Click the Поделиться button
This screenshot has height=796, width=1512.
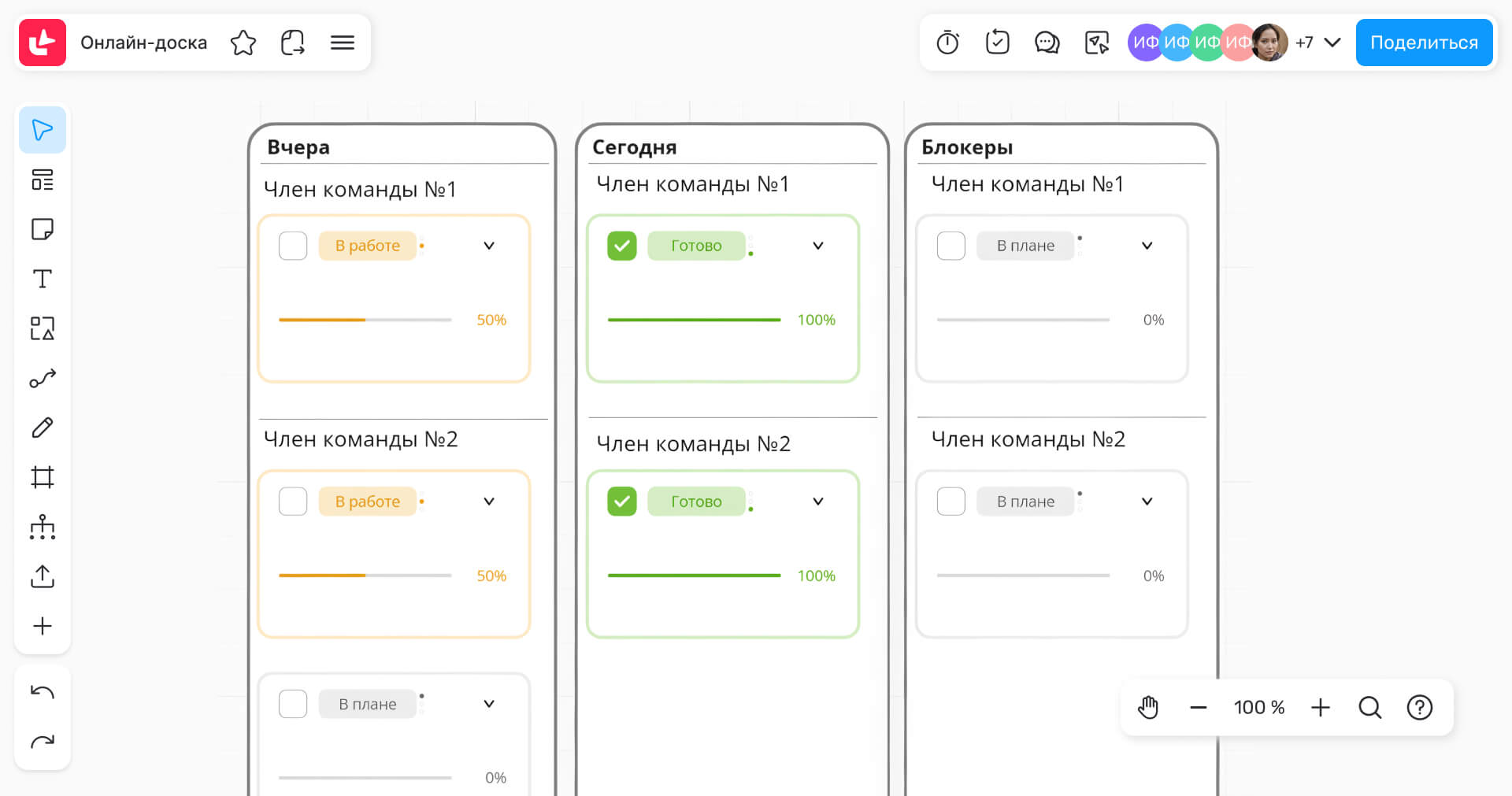(1424, 43)
